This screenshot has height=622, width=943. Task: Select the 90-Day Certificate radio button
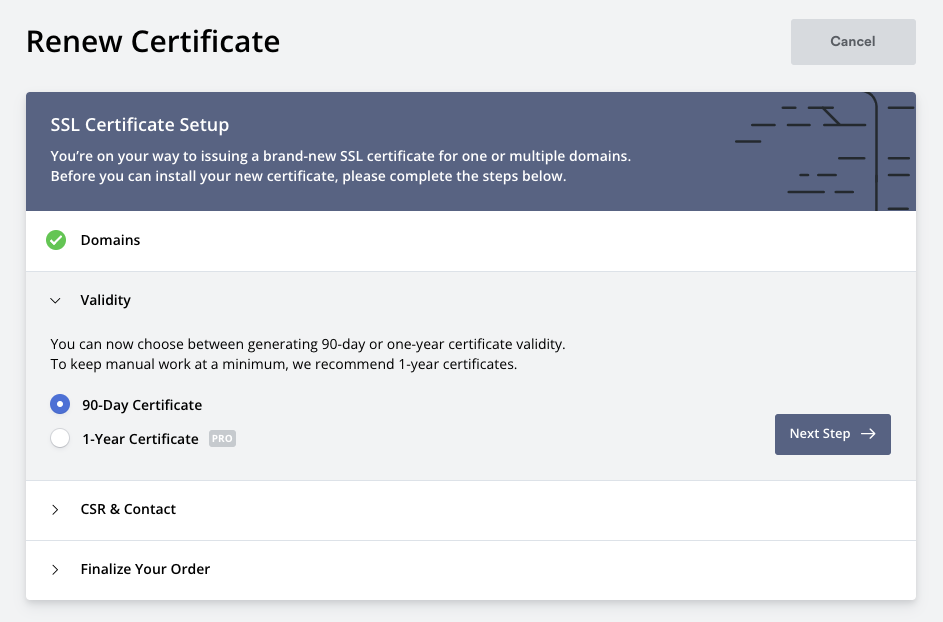[60, 405]
